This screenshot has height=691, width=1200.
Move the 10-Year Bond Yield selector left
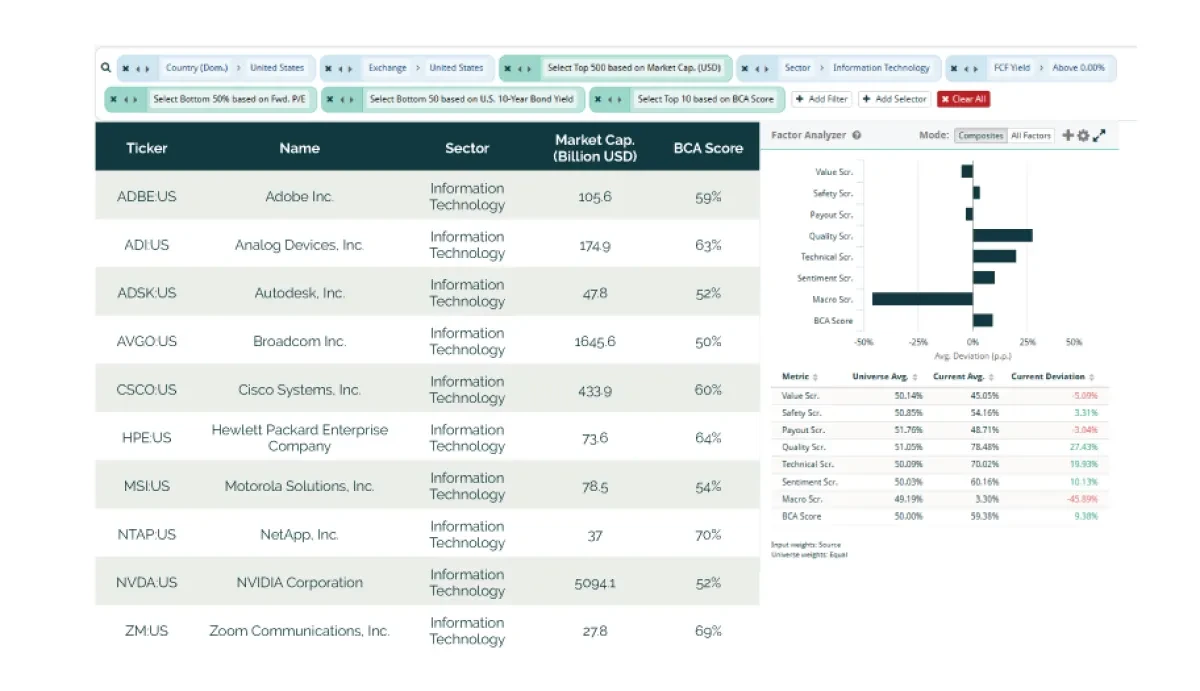click(x=343, y=99)
